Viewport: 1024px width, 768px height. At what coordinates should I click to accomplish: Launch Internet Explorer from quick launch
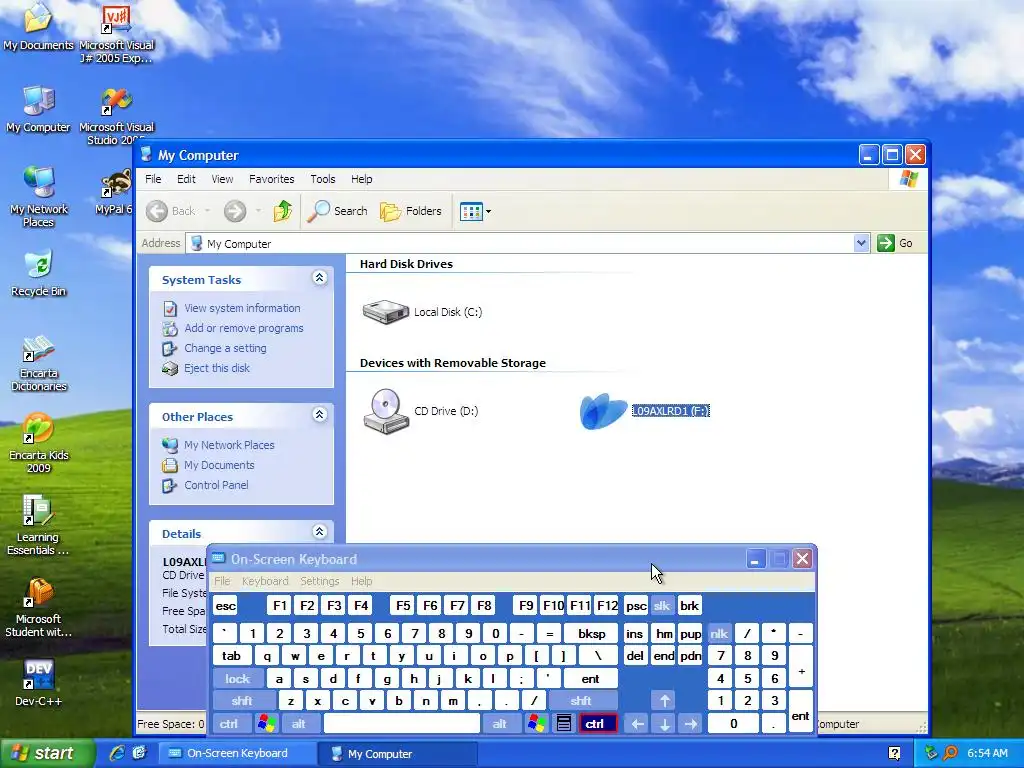(117, 753)
